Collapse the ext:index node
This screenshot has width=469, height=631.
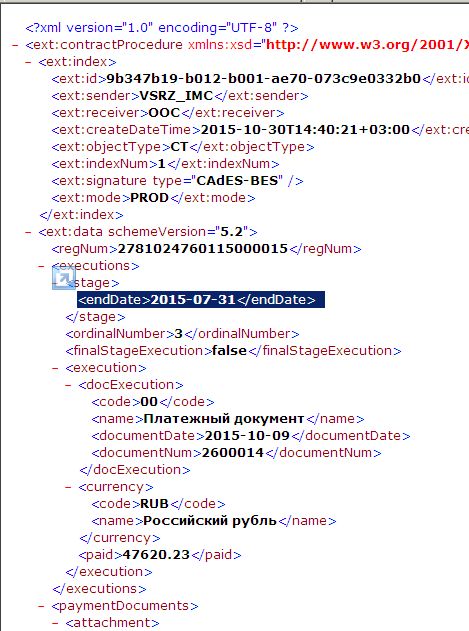[x=28, y=62]
